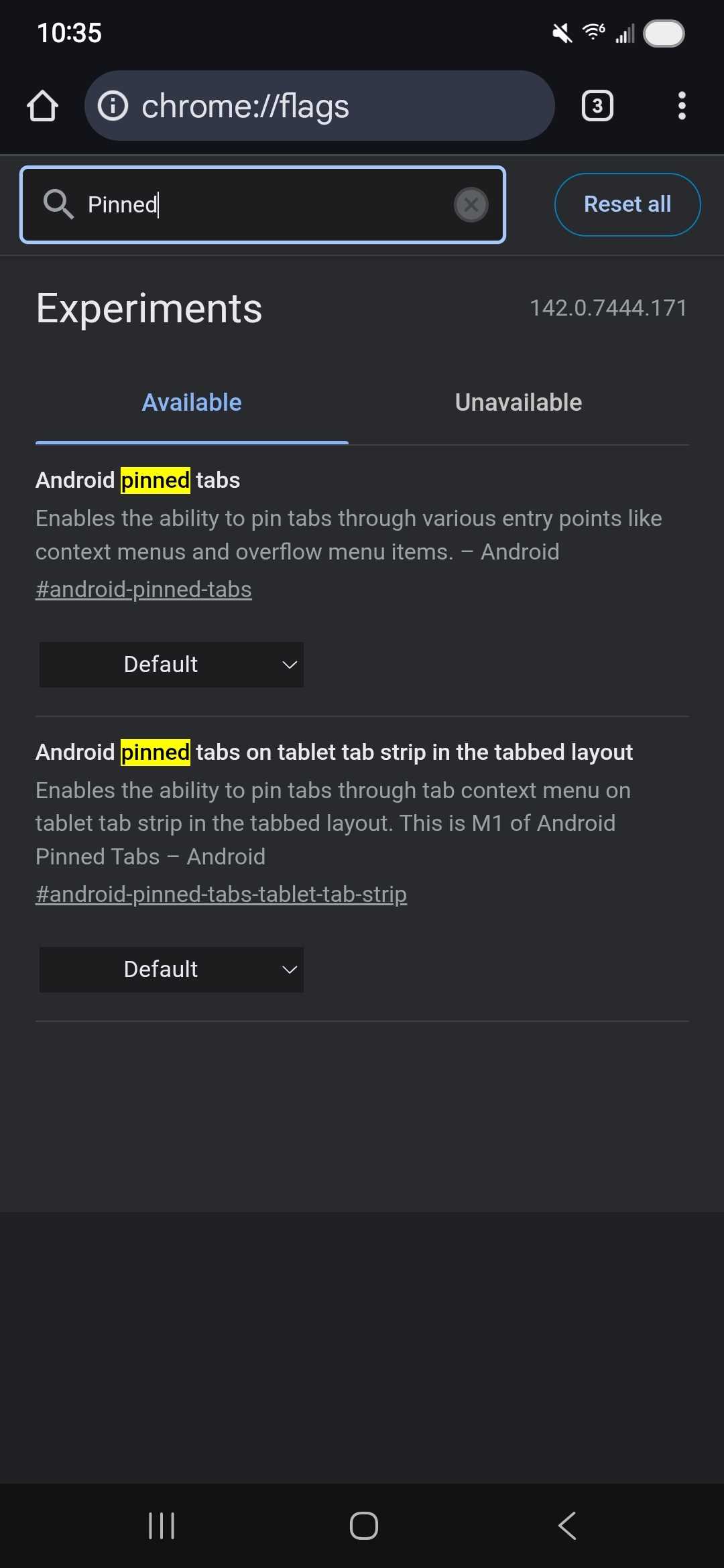Tap the recent apps navigation button

click(x=161, y=1525)
